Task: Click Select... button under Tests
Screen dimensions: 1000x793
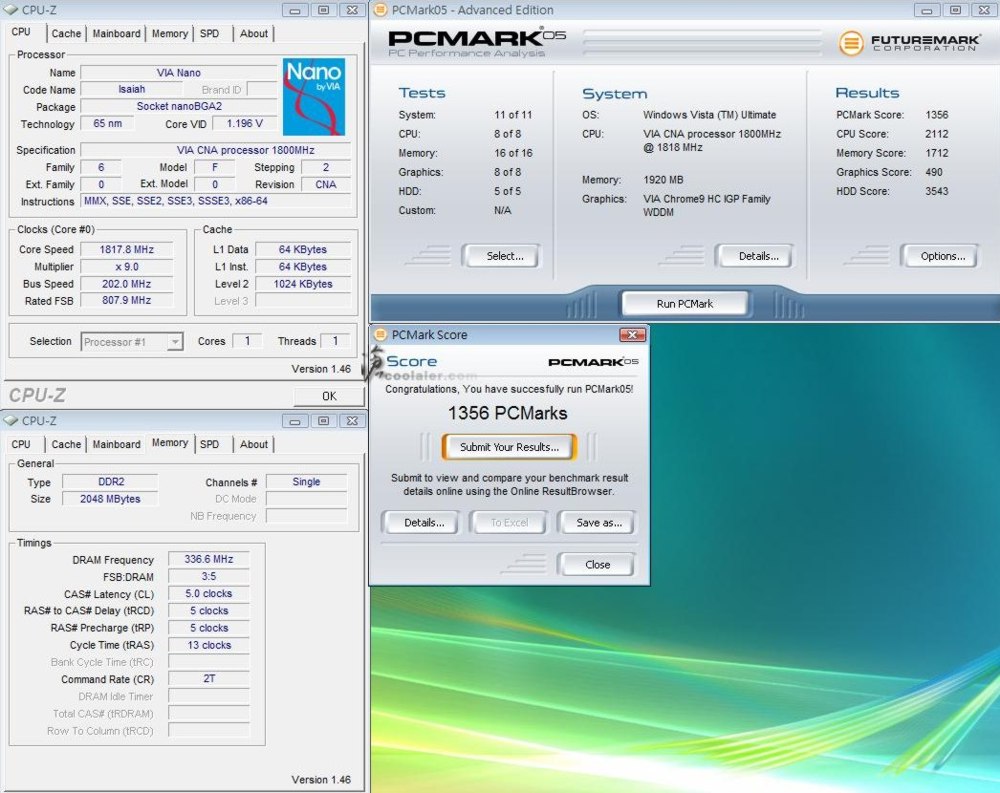Action: 501,256
